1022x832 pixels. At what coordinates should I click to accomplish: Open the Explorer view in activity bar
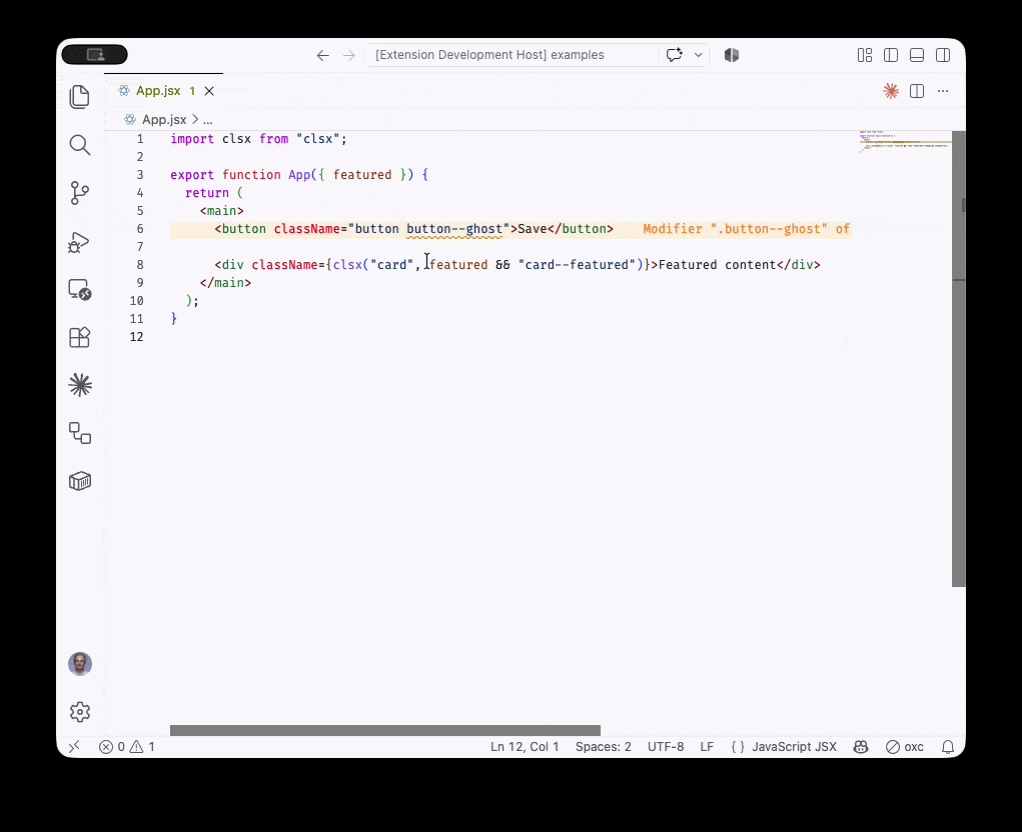[80, 97]
